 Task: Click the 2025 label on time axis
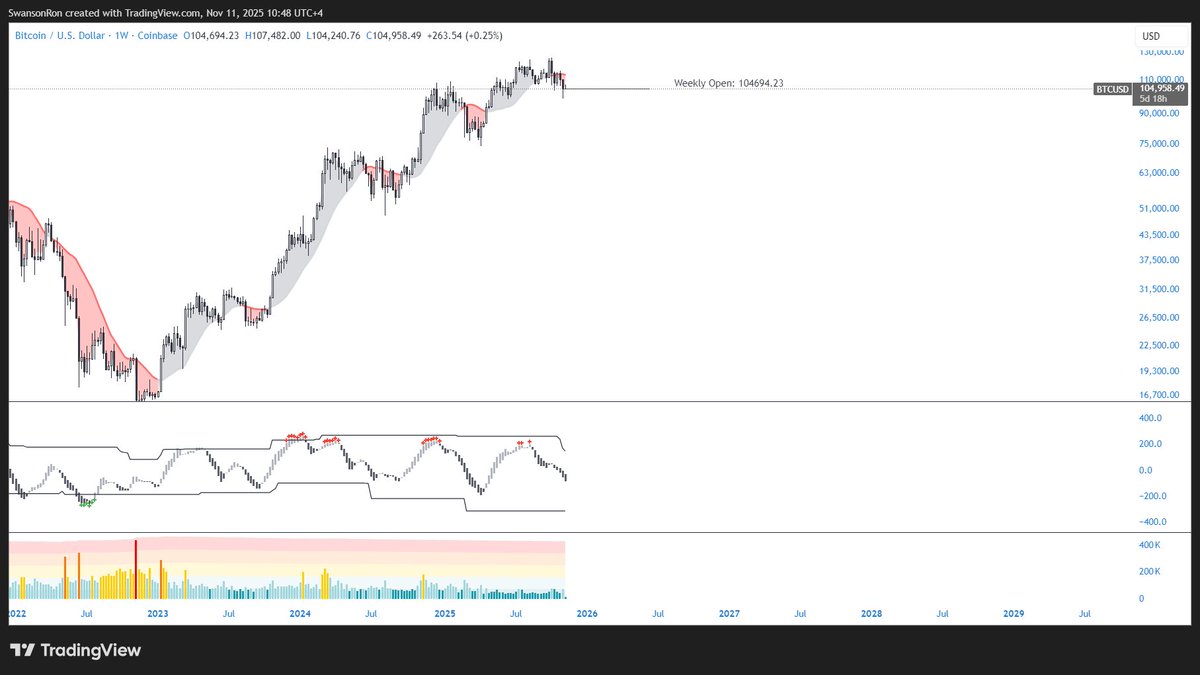point(443,613)
